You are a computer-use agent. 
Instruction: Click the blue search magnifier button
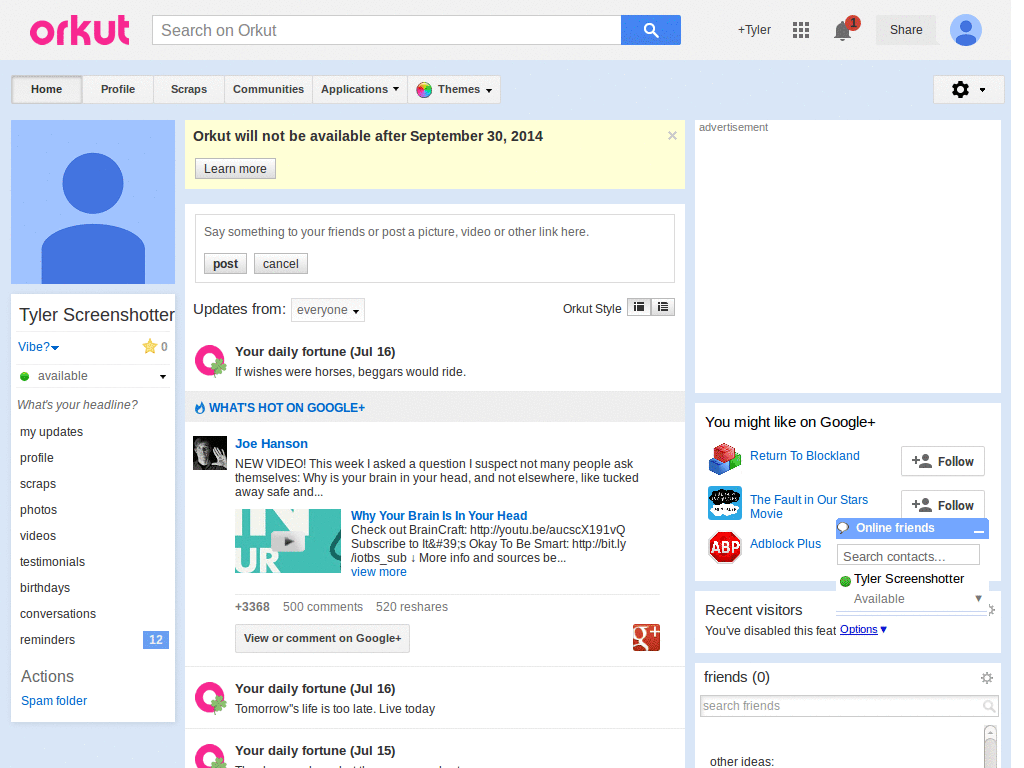pos(650,30)
